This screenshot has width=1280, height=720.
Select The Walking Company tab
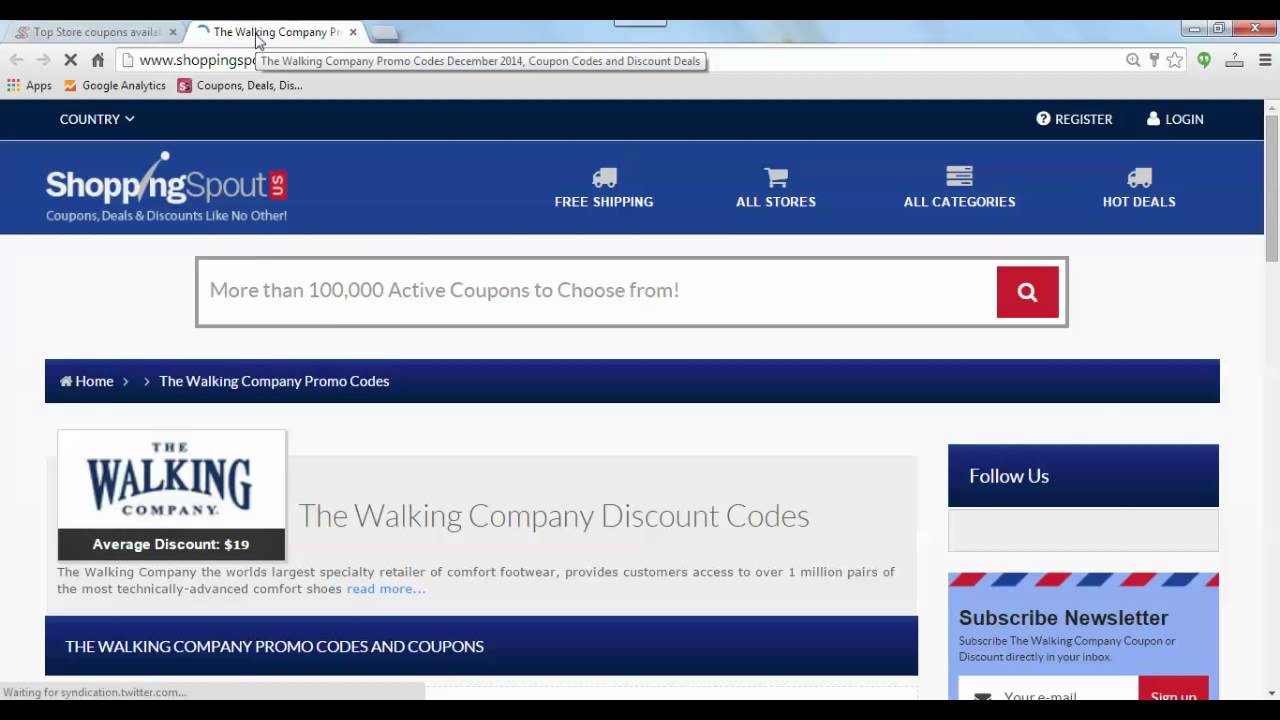pyautogui.click(x=276, y=32)
